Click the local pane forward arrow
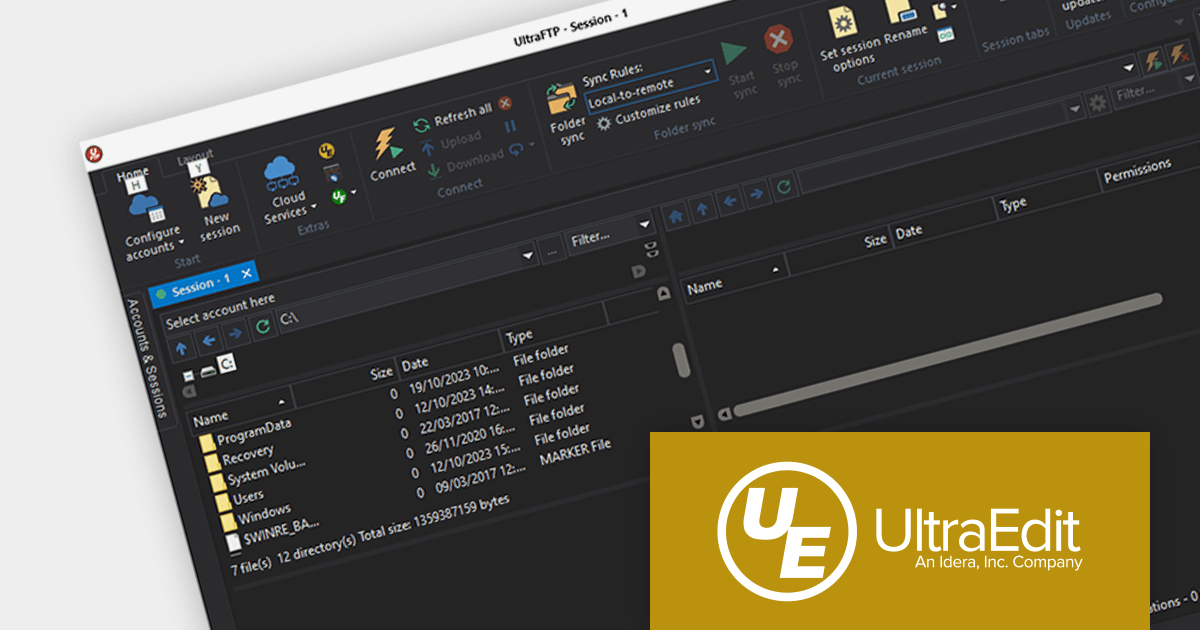 [x=235, y=334]
